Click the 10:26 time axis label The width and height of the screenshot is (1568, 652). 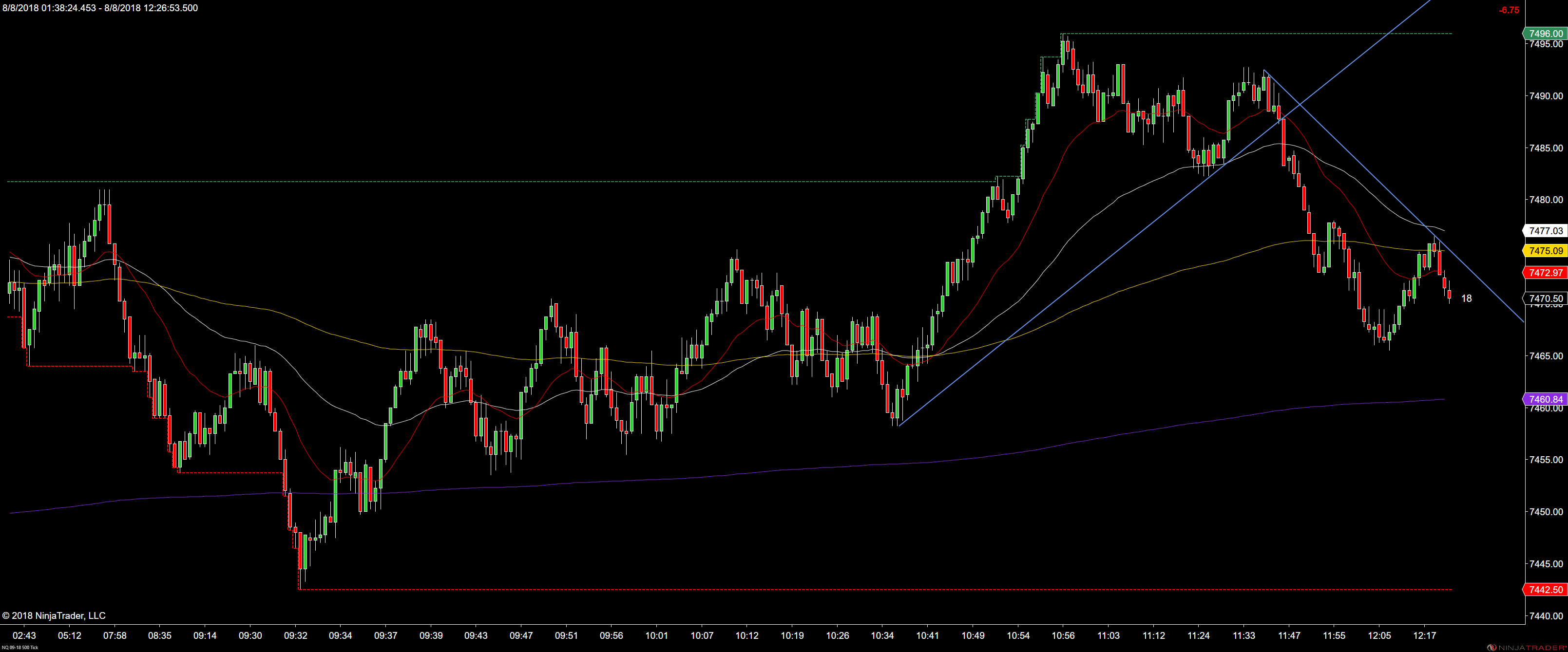(837, 635)
